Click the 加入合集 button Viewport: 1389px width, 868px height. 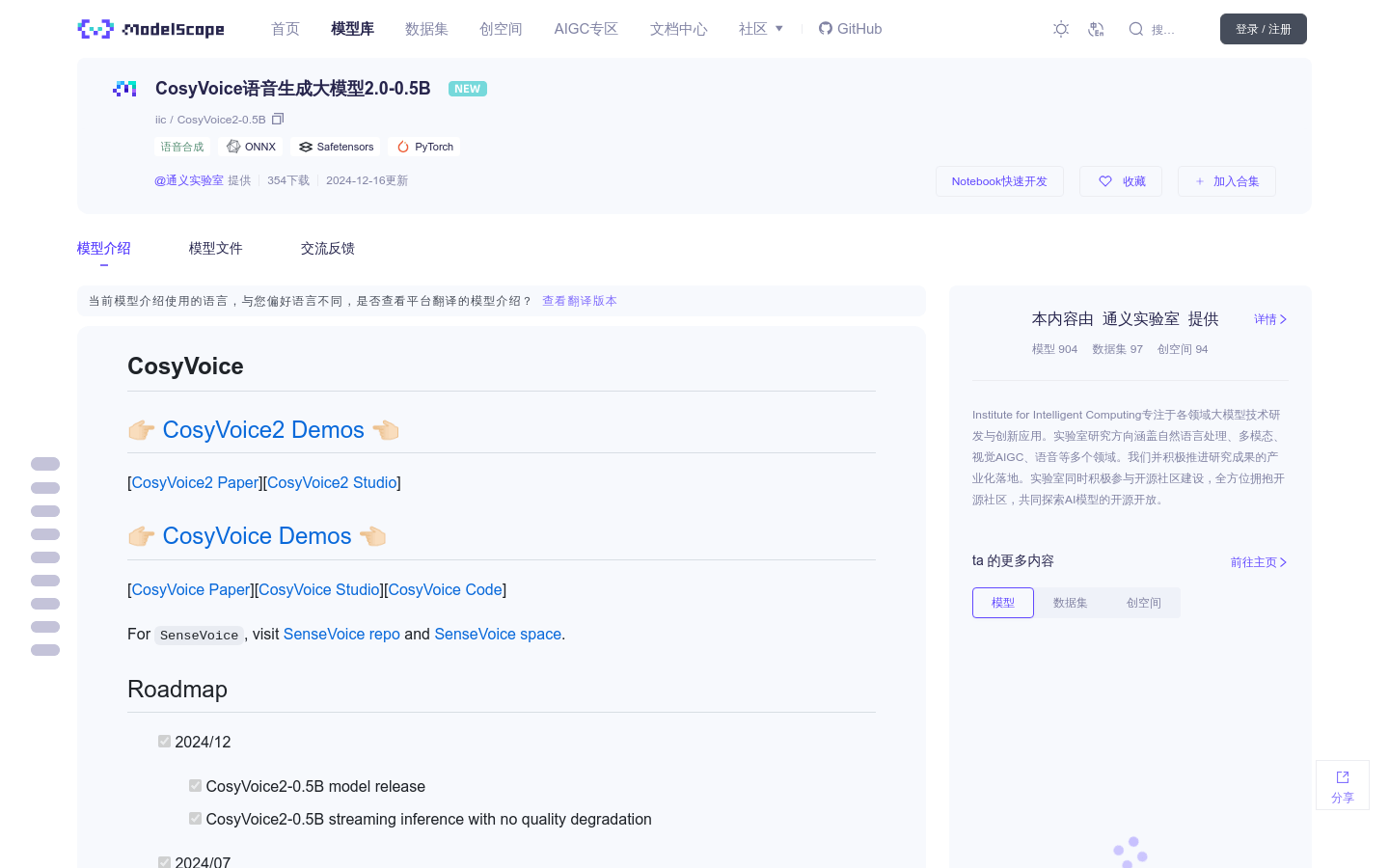[1227, 181]
